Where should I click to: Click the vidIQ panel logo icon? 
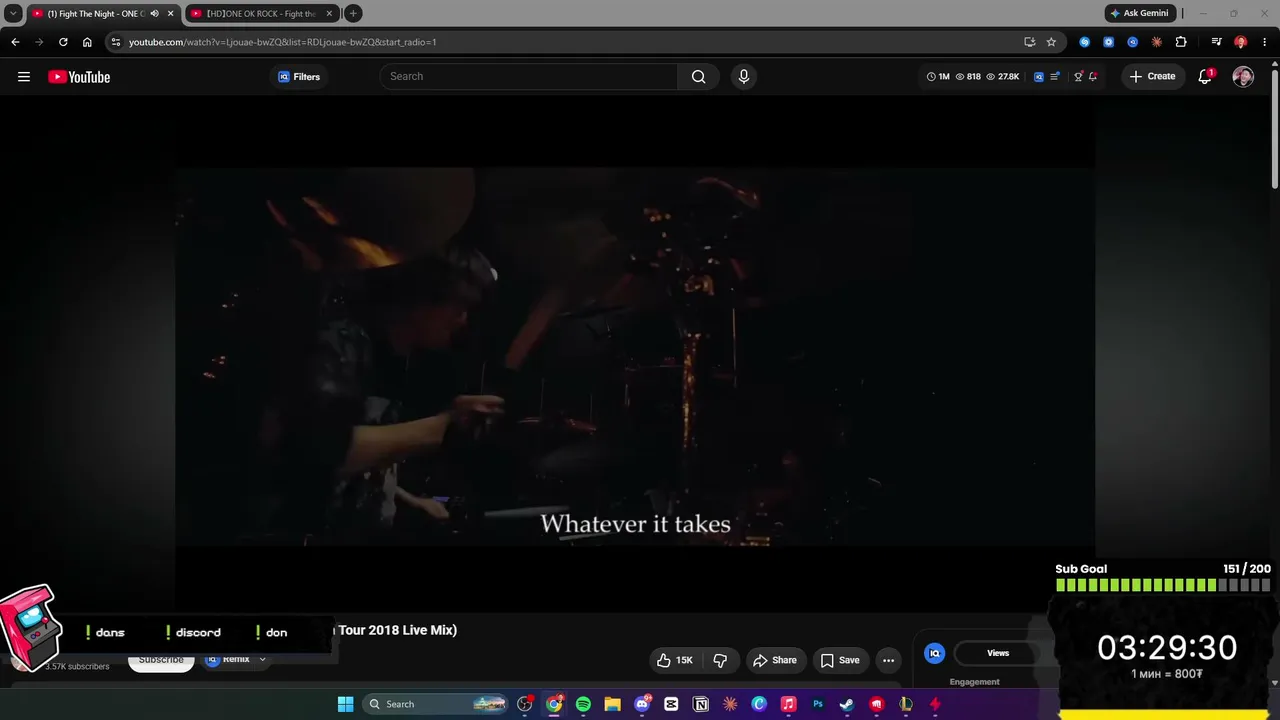tap(935, 653)
